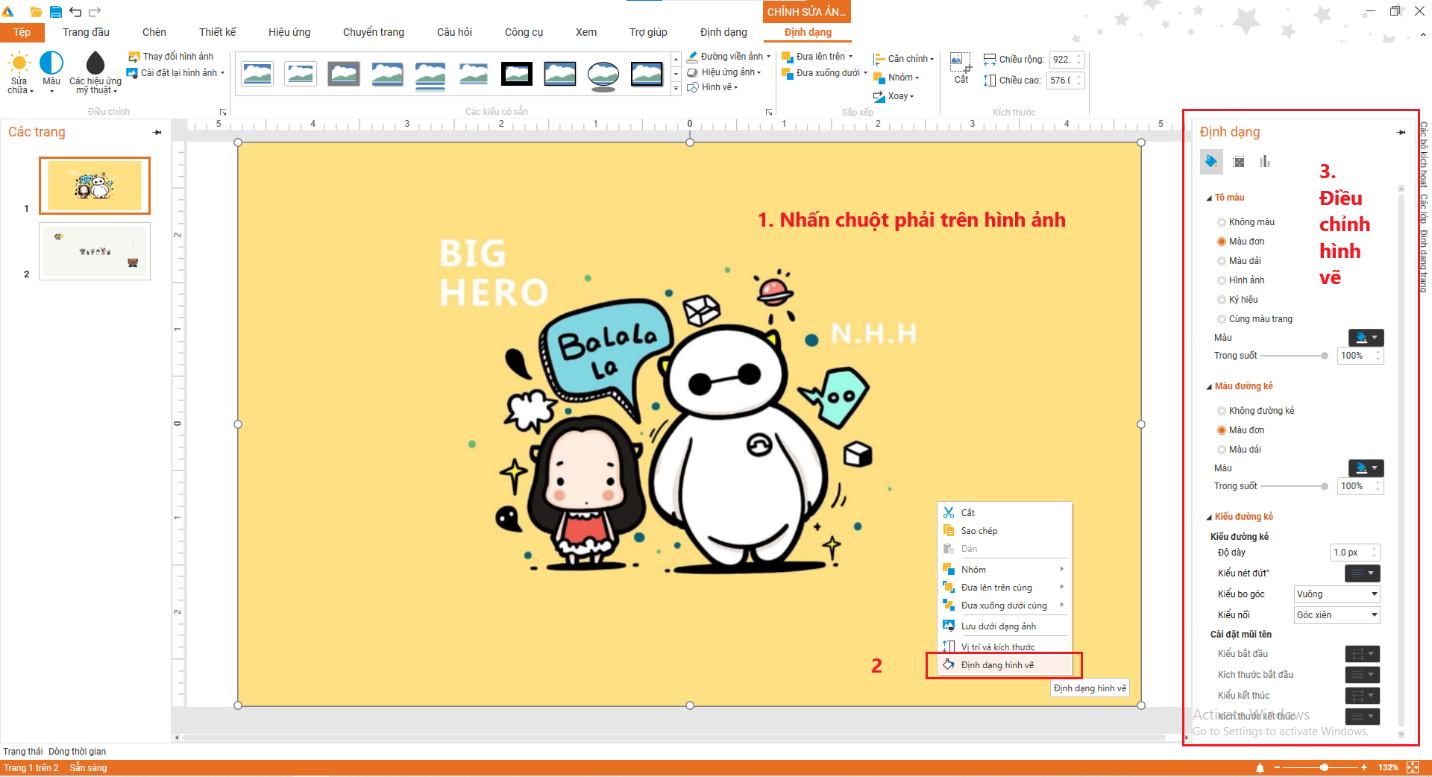1432x777 pixels.
Task: Select Không màu fill option
Action: tap(1245, 222)
